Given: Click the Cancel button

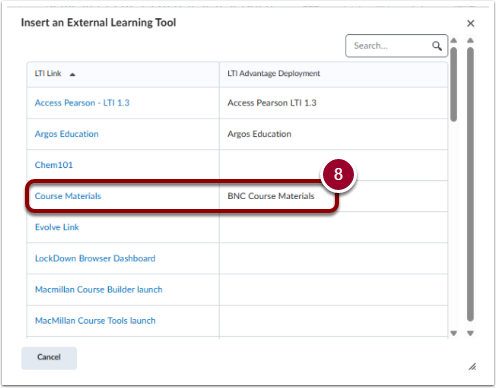Looking at the screenshot, I should tap(49, 357).
